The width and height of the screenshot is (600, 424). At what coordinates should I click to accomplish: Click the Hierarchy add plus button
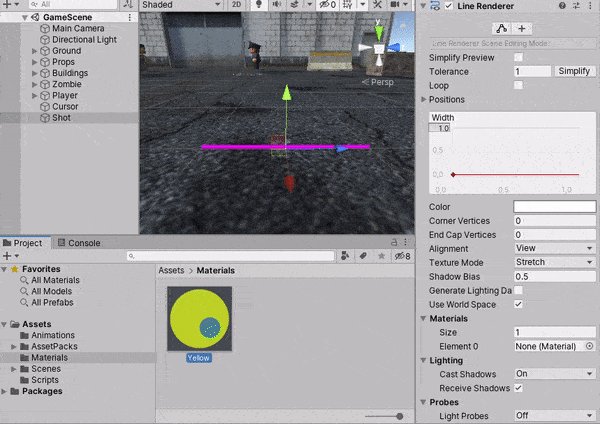pos(7,5)
